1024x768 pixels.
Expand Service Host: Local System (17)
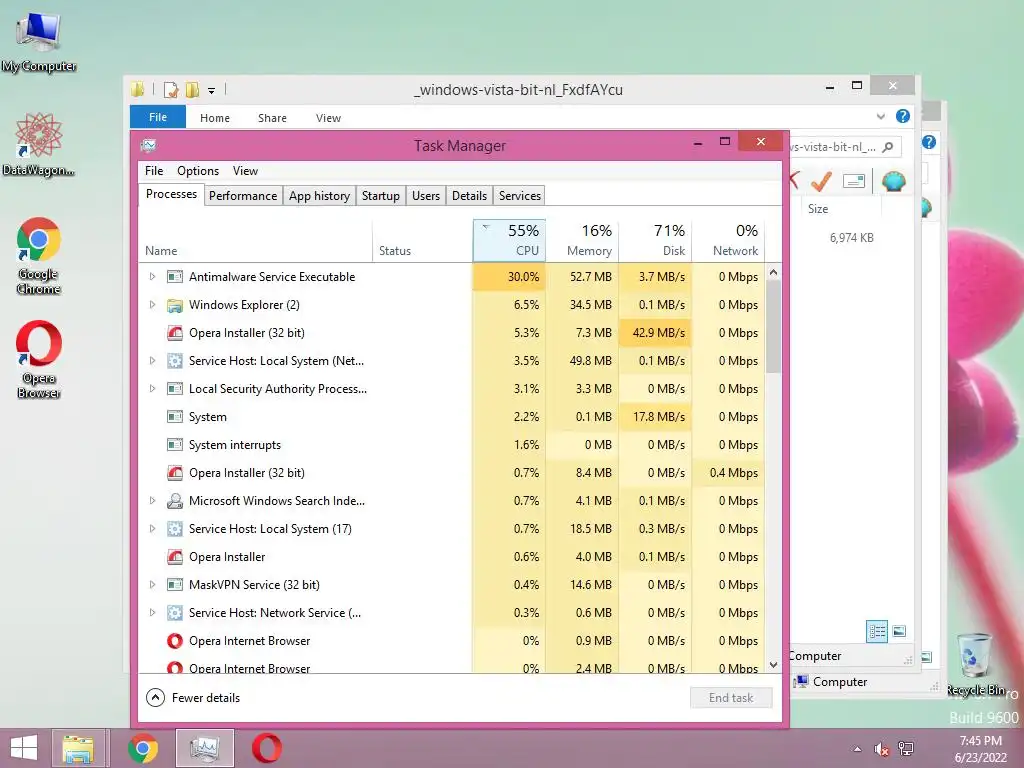pyautogui.click(x=152, y=529)
